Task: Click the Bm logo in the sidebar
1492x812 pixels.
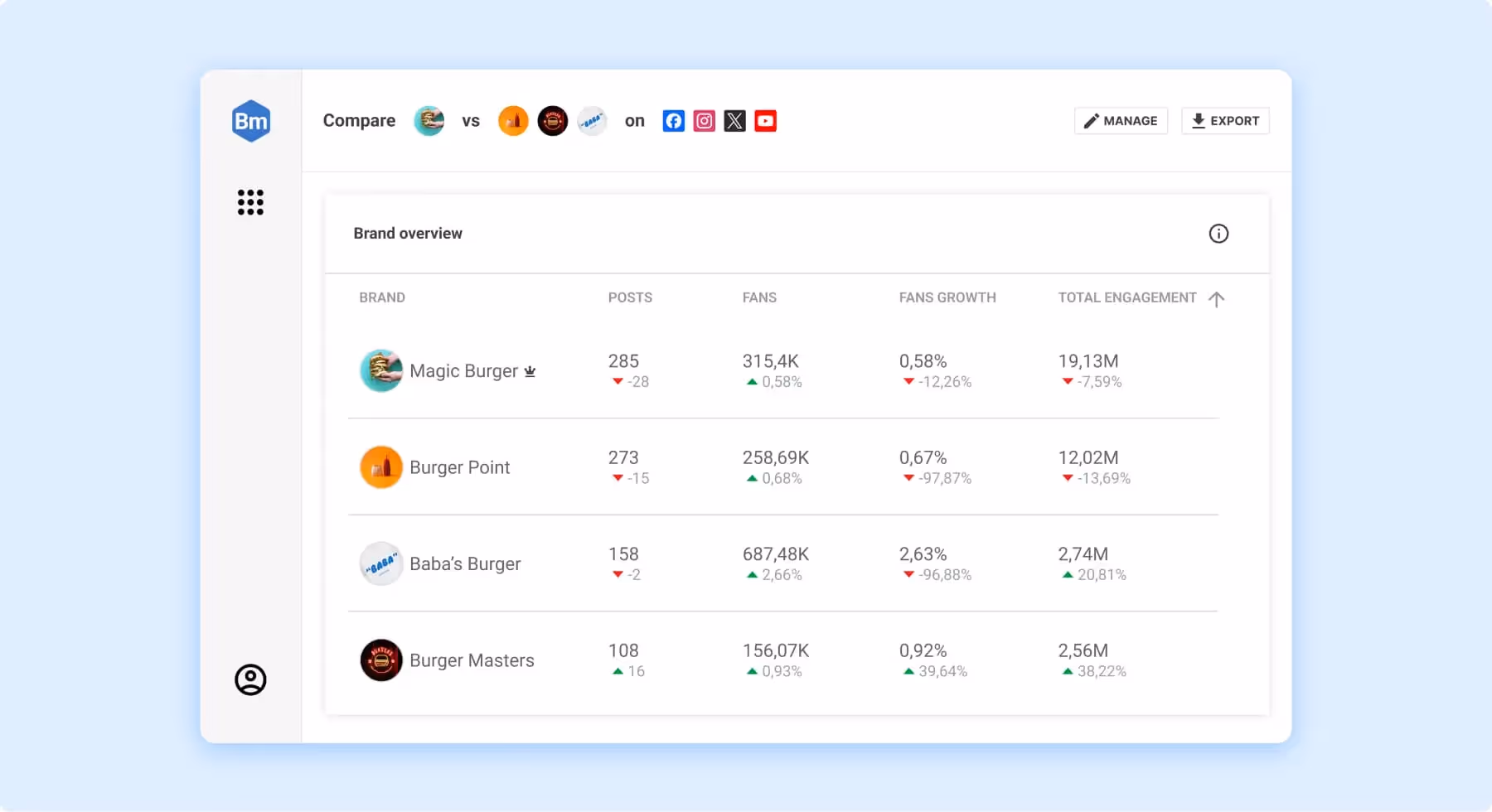Action: (250, 121)
